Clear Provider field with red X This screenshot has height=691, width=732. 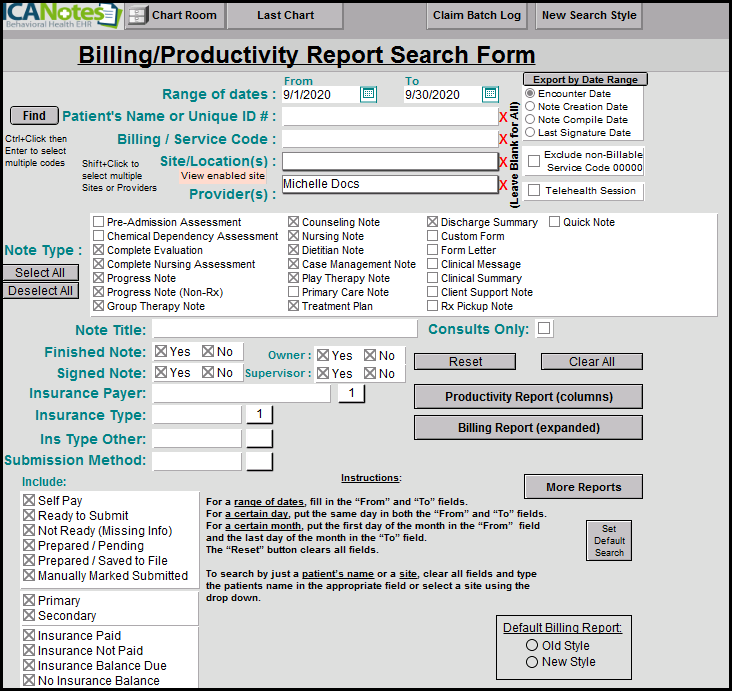[x=504, y=185]
